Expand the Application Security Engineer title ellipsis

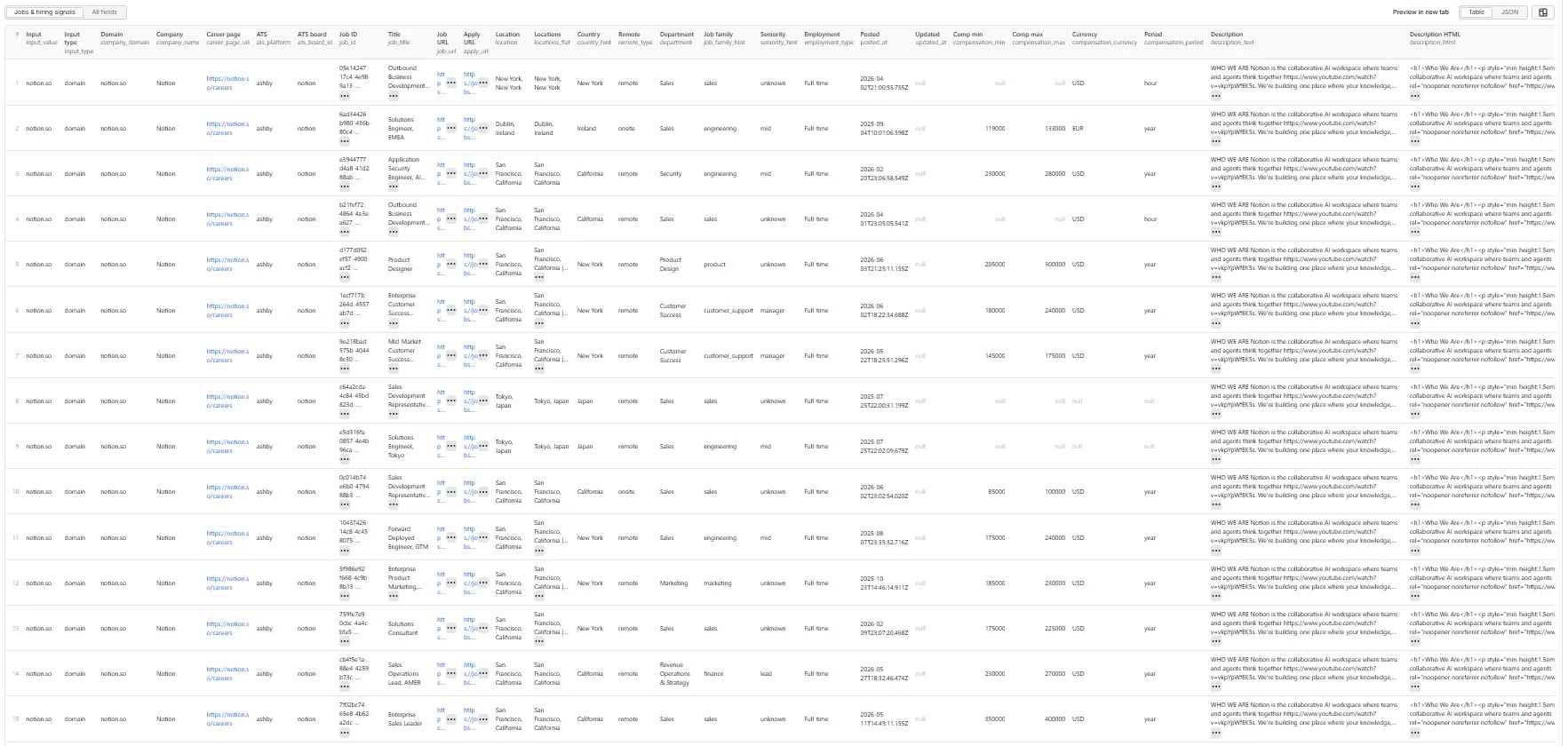tap(394, 186)
